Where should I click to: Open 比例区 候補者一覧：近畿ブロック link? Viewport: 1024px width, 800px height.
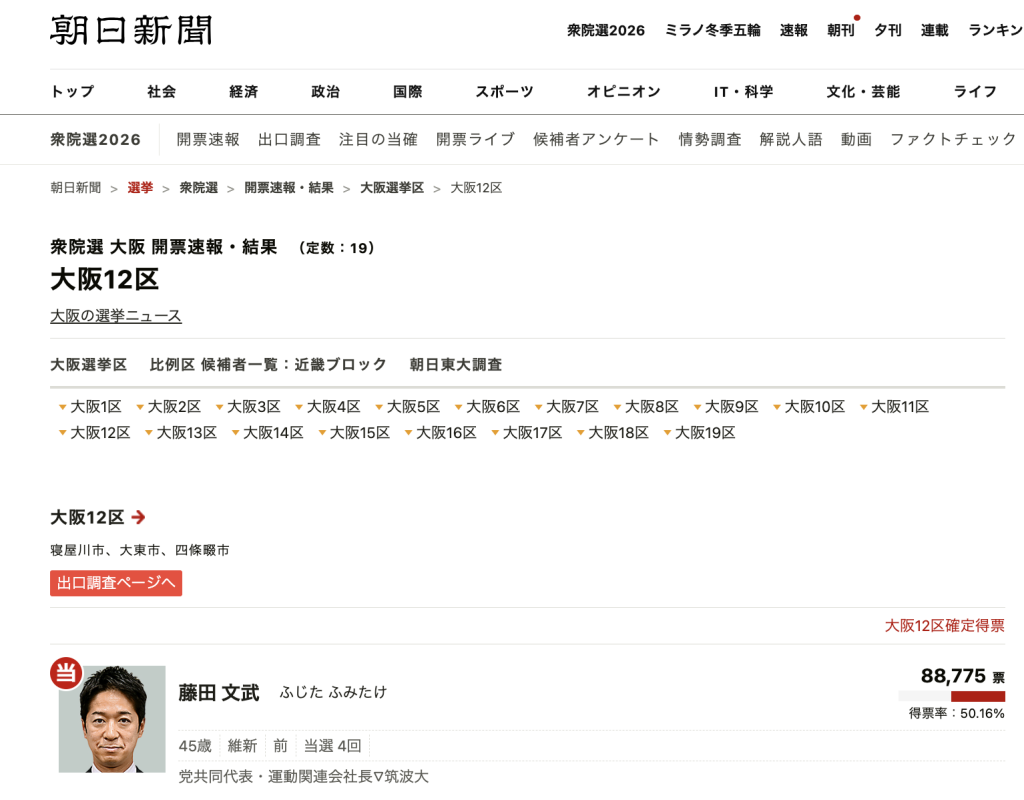268,365
